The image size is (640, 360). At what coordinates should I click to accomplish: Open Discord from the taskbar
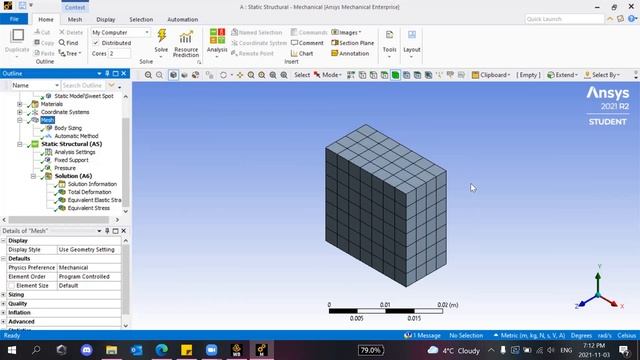click(87, 350)
